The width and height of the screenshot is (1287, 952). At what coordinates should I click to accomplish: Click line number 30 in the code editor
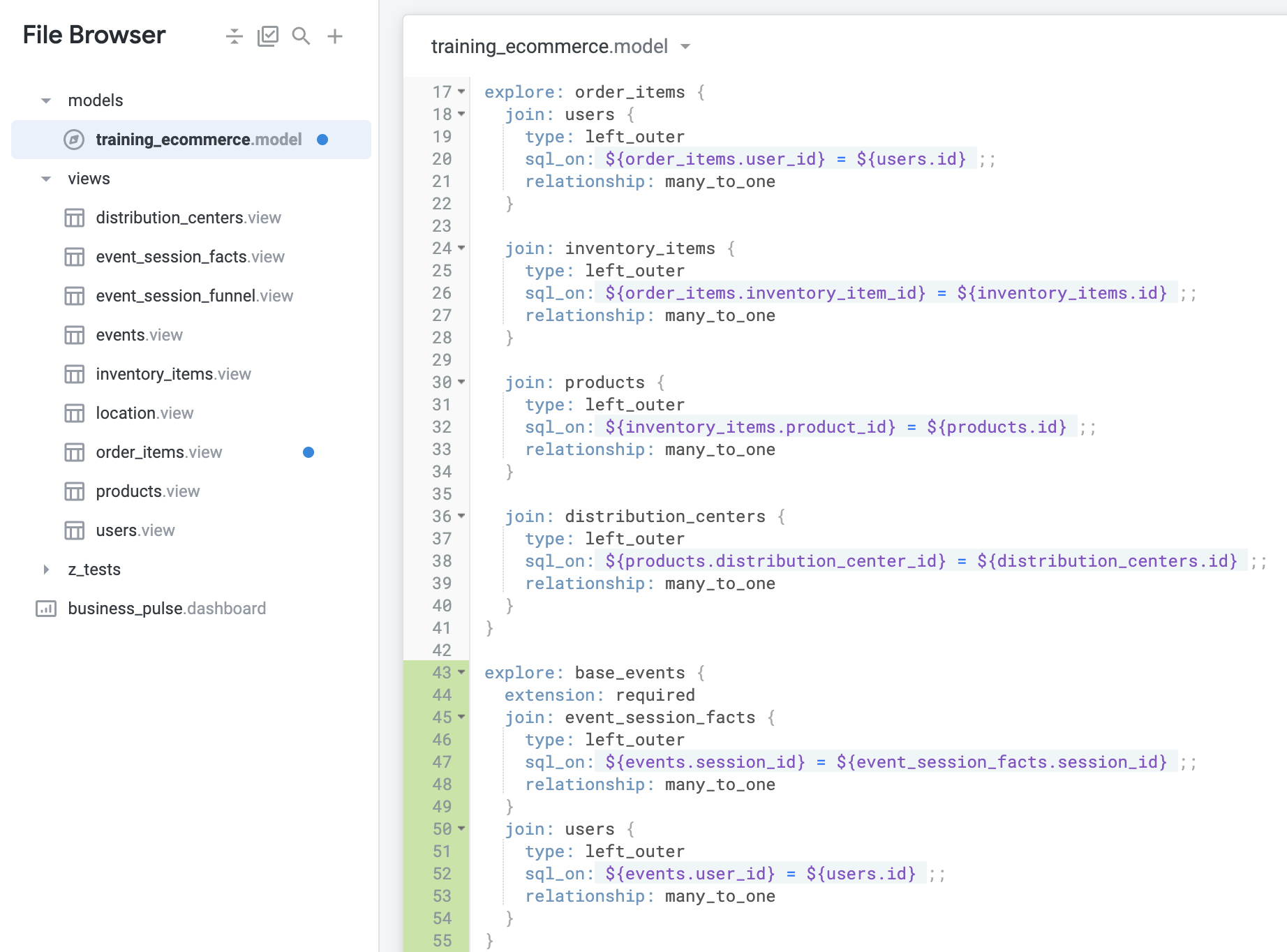(x=442, y=382)
